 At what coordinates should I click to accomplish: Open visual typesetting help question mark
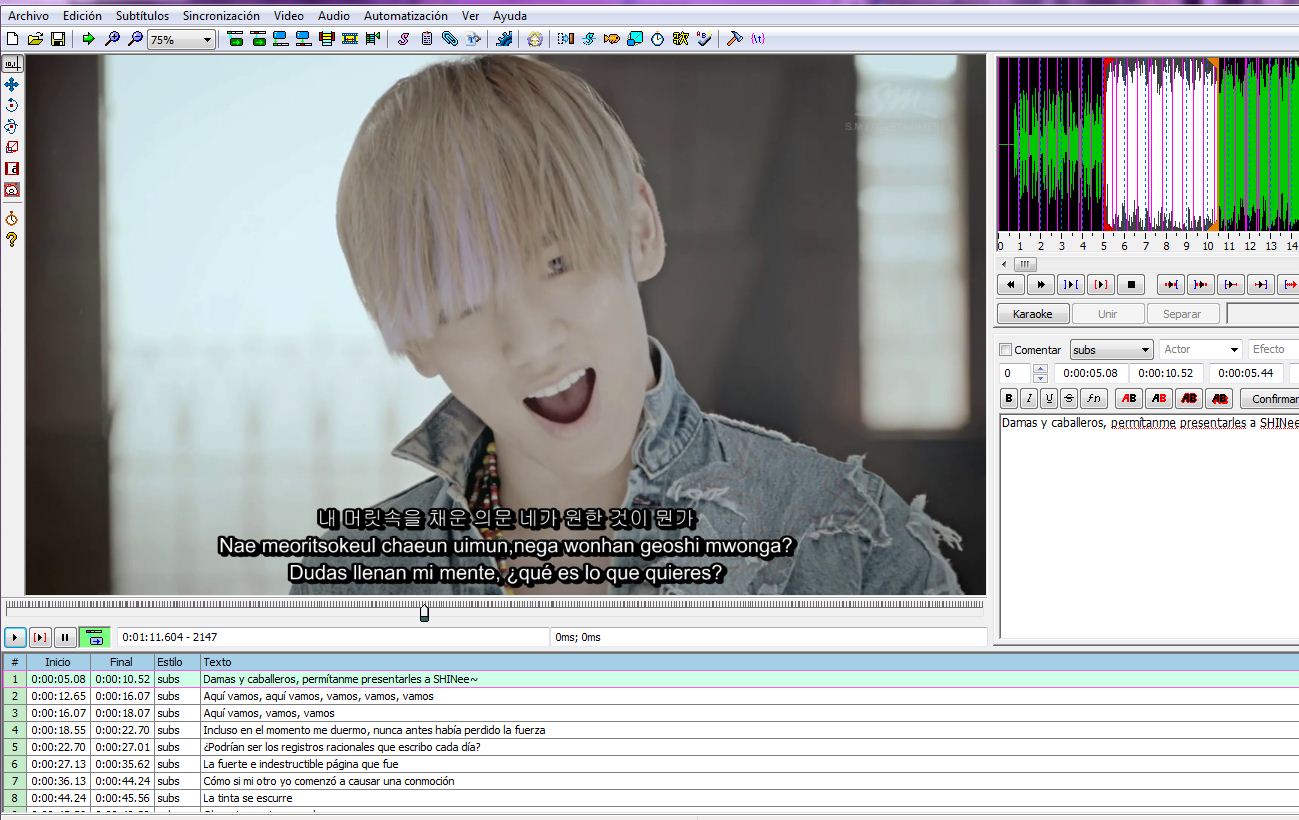[12, 240]
